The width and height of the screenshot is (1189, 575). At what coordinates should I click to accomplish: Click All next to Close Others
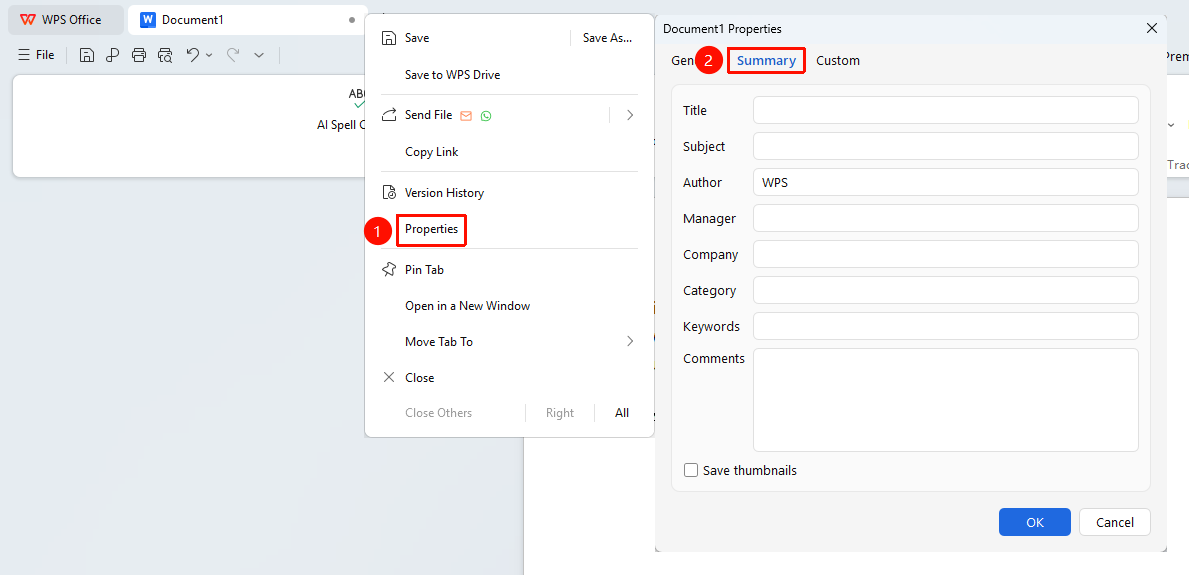622,413
